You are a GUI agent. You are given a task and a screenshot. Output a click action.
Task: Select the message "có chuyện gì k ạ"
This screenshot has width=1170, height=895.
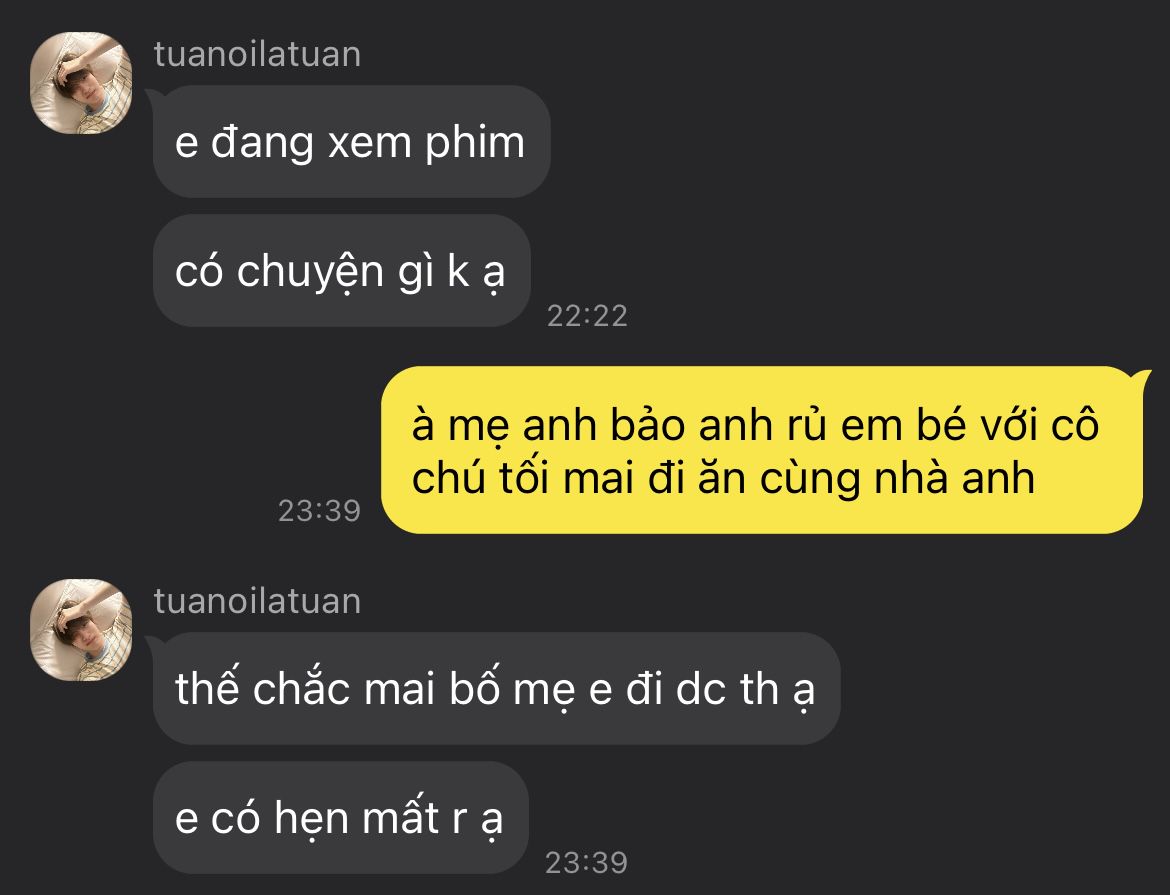(x=342, y=271)
